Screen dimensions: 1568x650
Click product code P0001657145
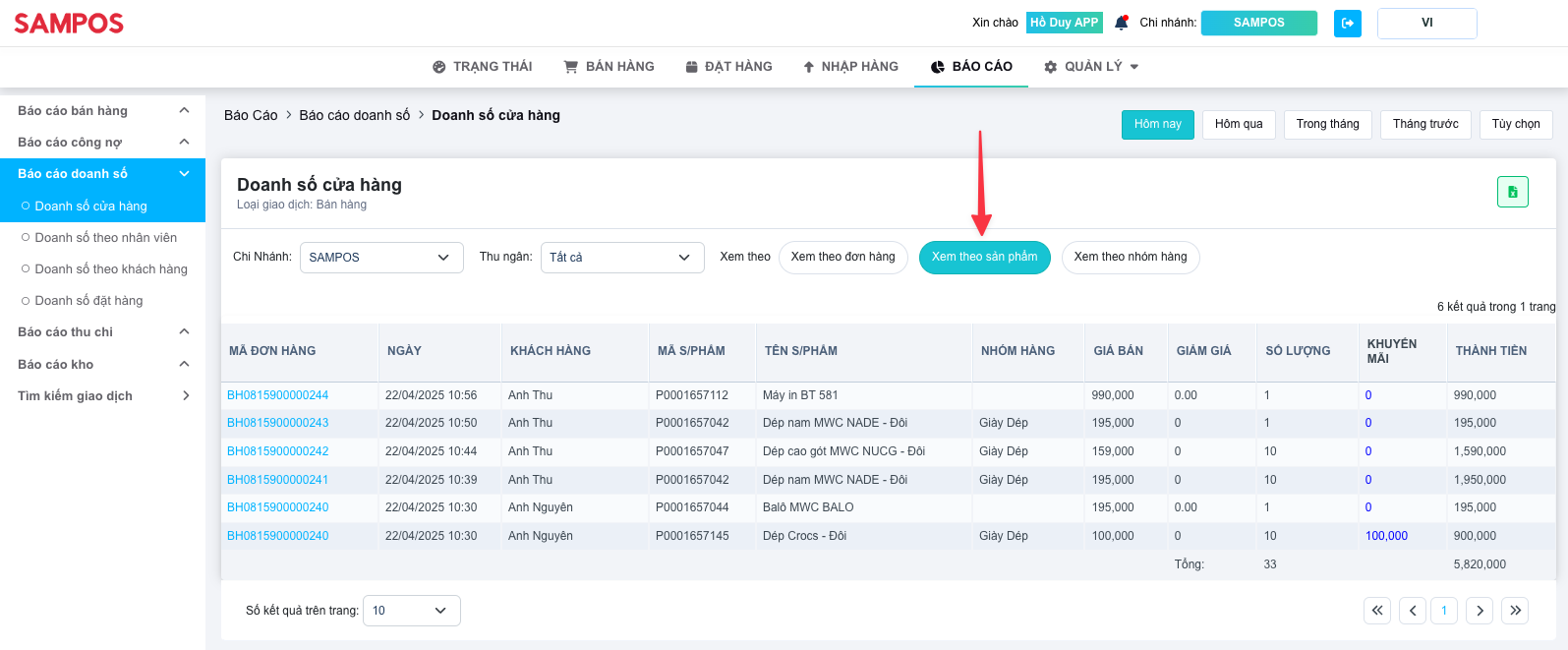[692, 536]
